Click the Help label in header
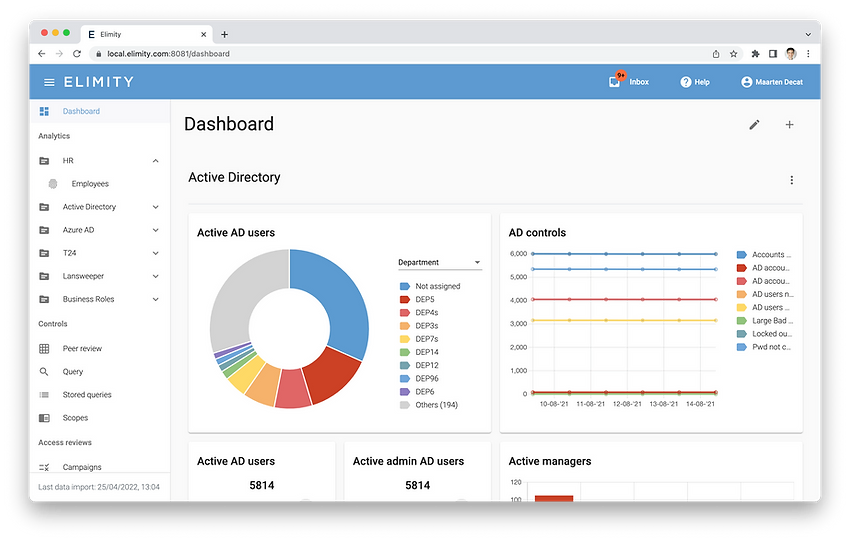Image resolution: width=850 pixels, height=542 pixels. [x=702, y=82]
